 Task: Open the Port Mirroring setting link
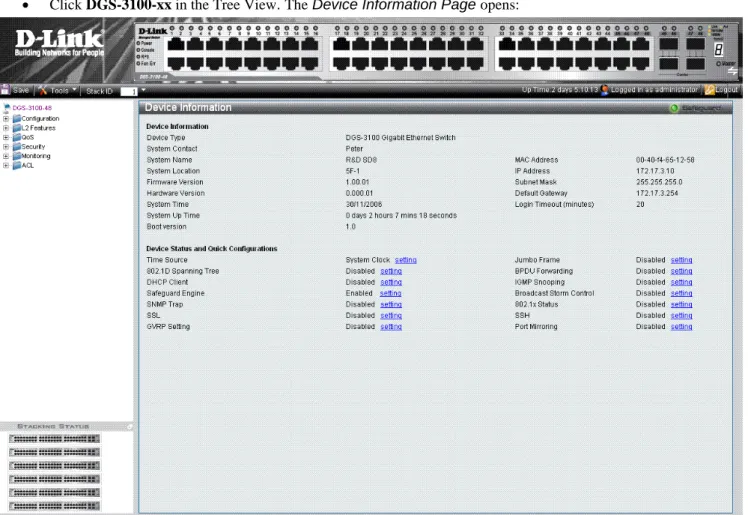tap(681, 327)
